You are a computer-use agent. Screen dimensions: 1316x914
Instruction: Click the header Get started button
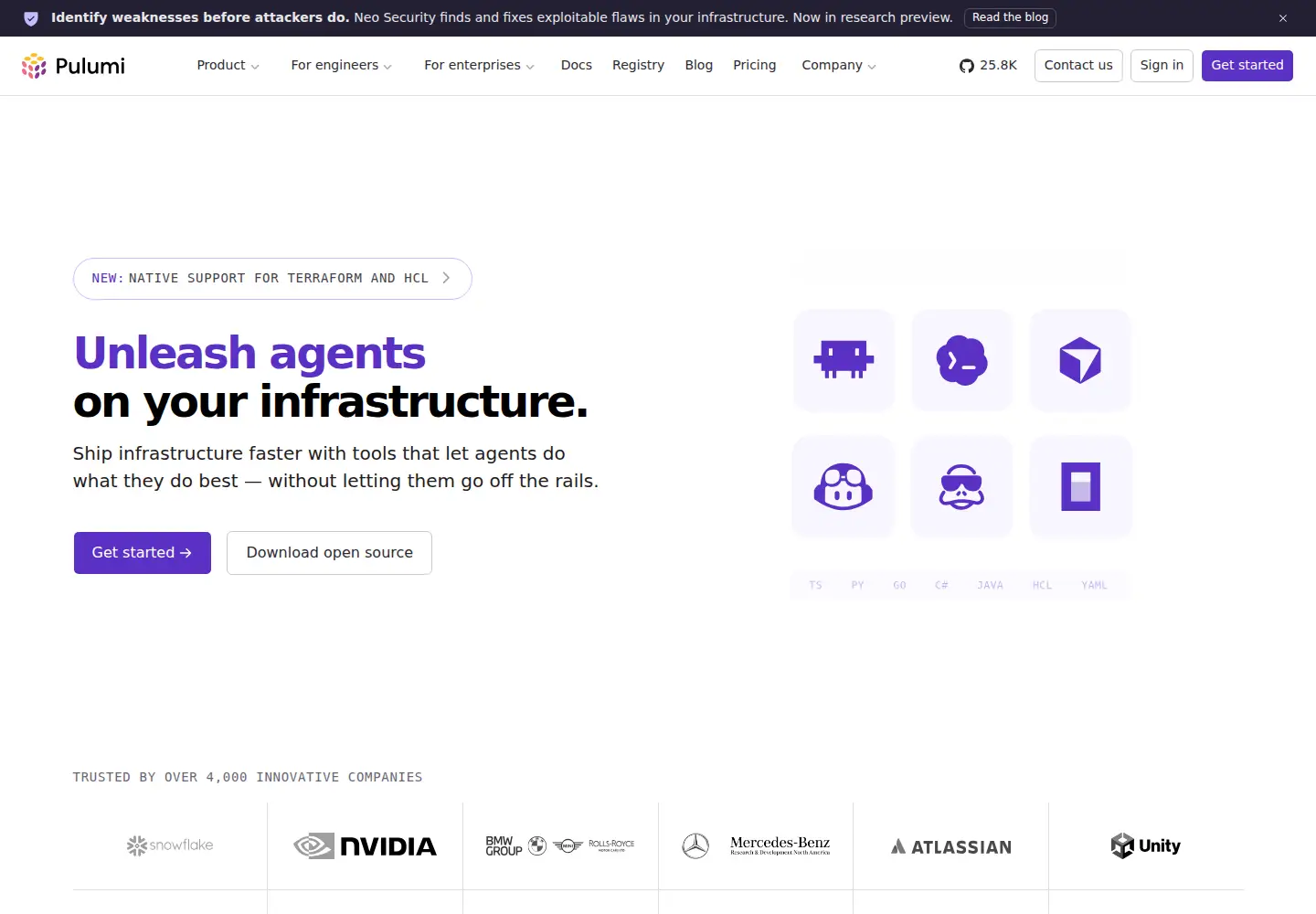(x=1247, y=66)
